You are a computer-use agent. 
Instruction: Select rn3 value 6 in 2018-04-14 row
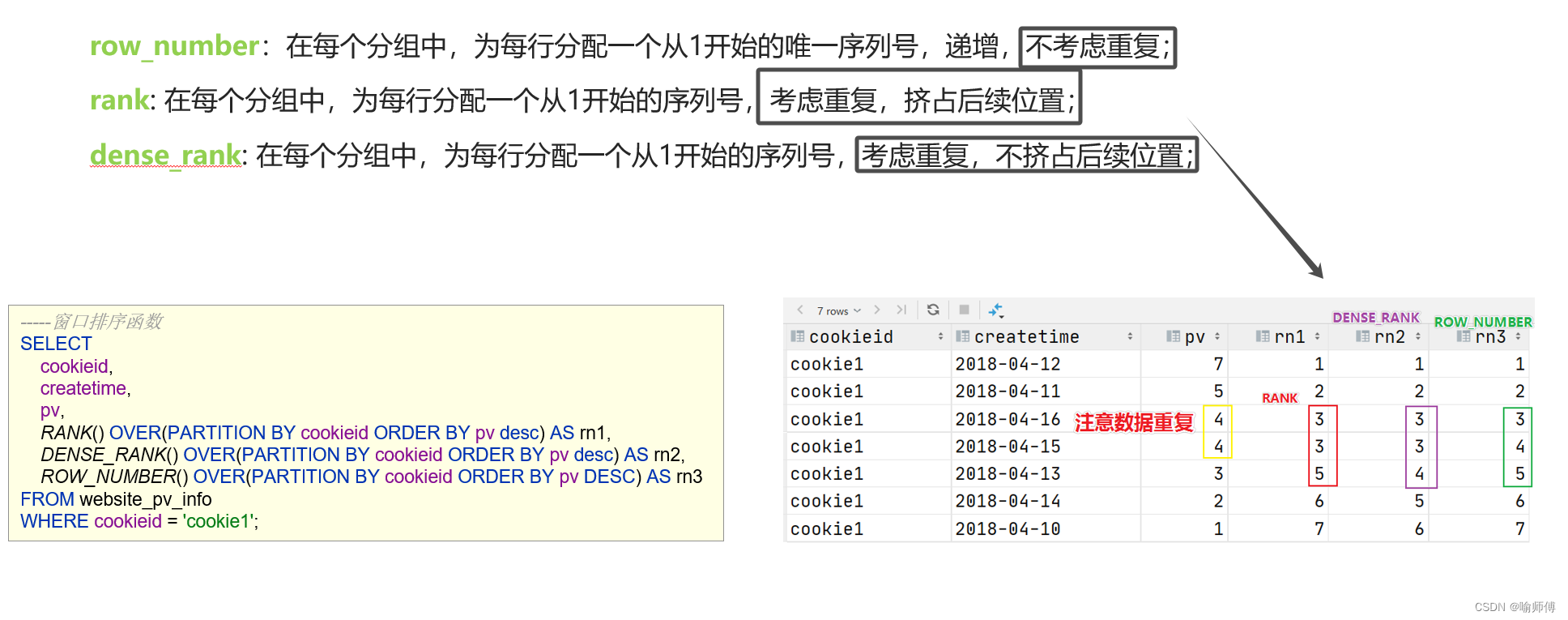[1520, 501]
